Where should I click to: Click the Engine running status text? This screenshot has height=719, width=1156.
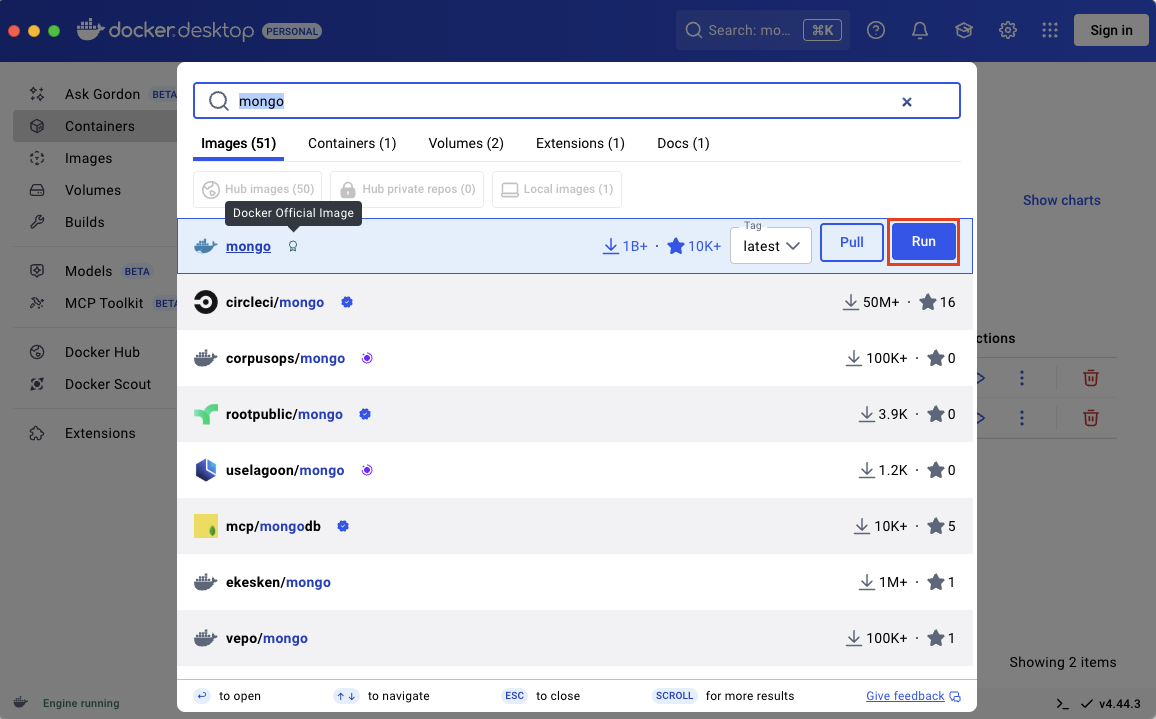81,703
